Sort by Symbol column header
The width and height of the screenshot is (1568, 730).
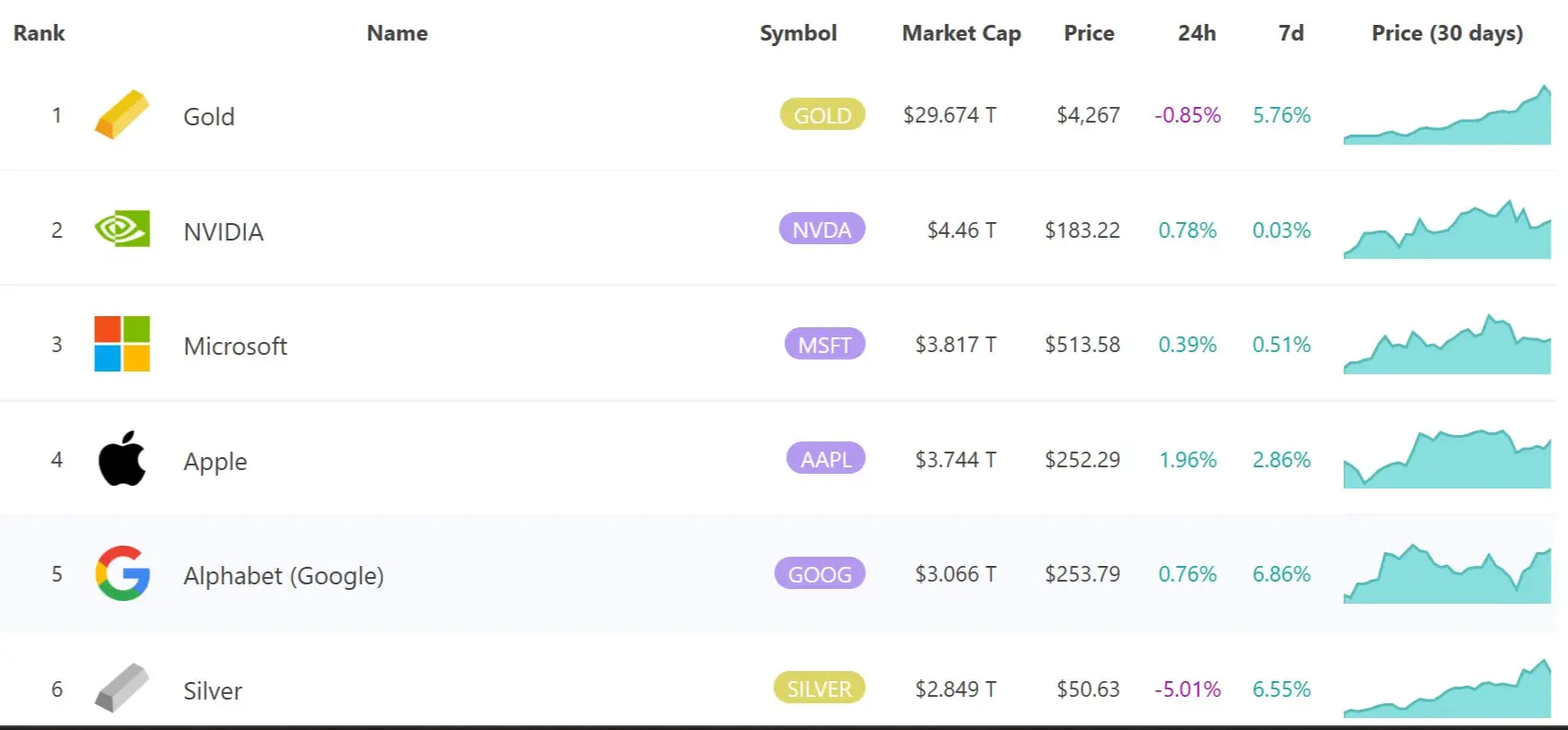coord(798,33)
